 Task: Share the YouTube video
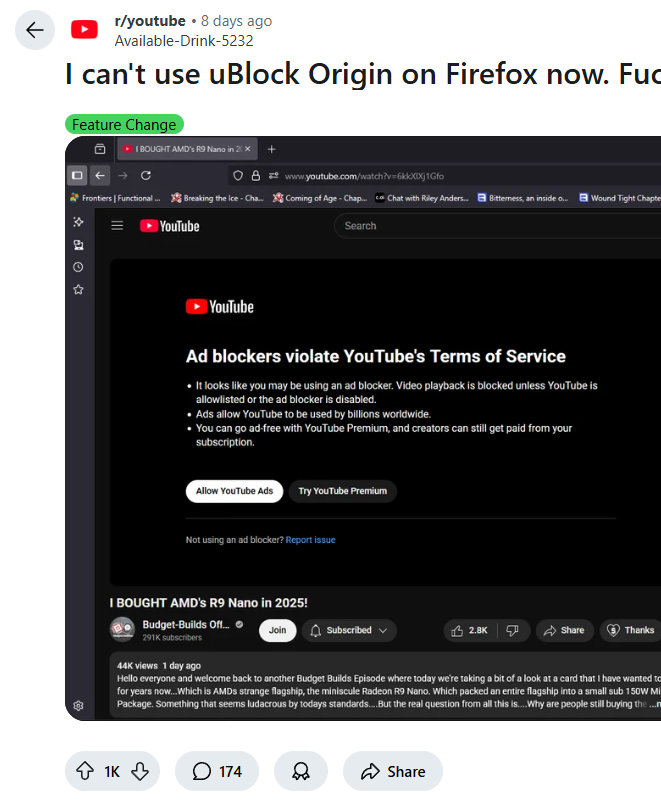tap(564, 630)
